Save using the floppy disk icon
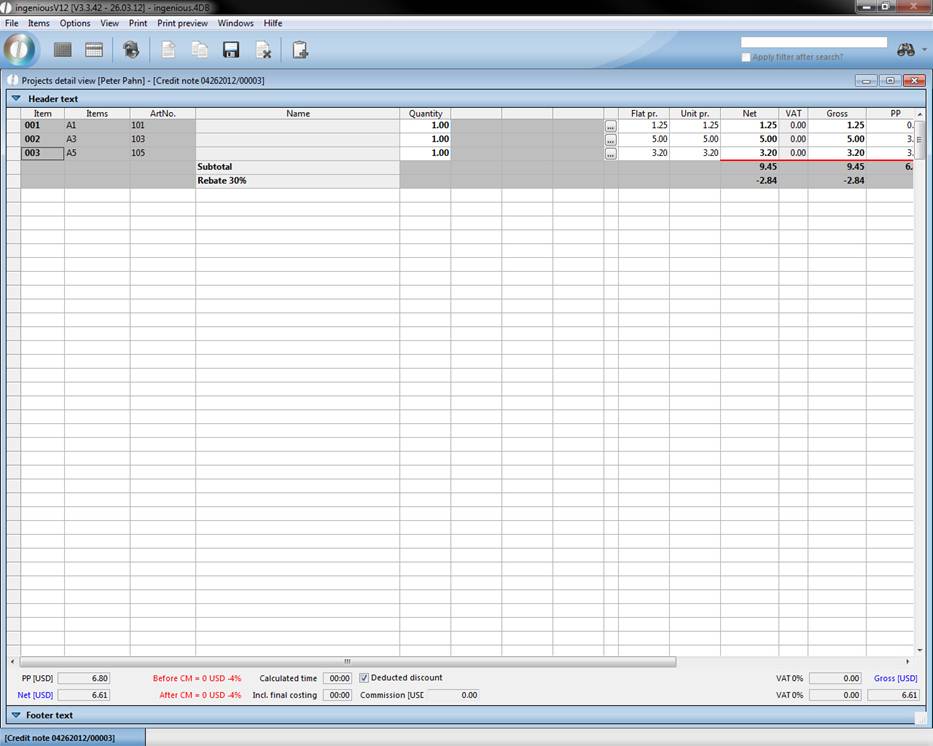Screen dimensions: 933x746 231,50
